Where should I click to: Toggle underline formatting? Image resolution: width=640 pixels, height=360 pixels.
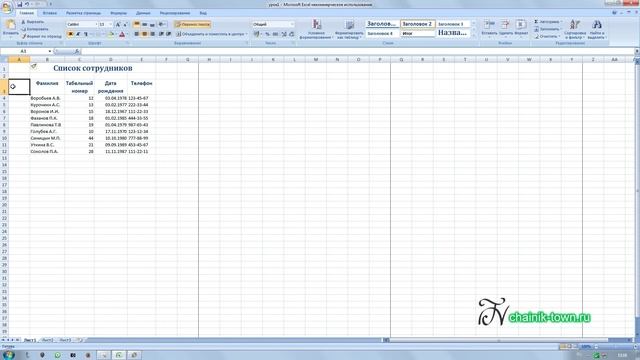click(86, 34)
